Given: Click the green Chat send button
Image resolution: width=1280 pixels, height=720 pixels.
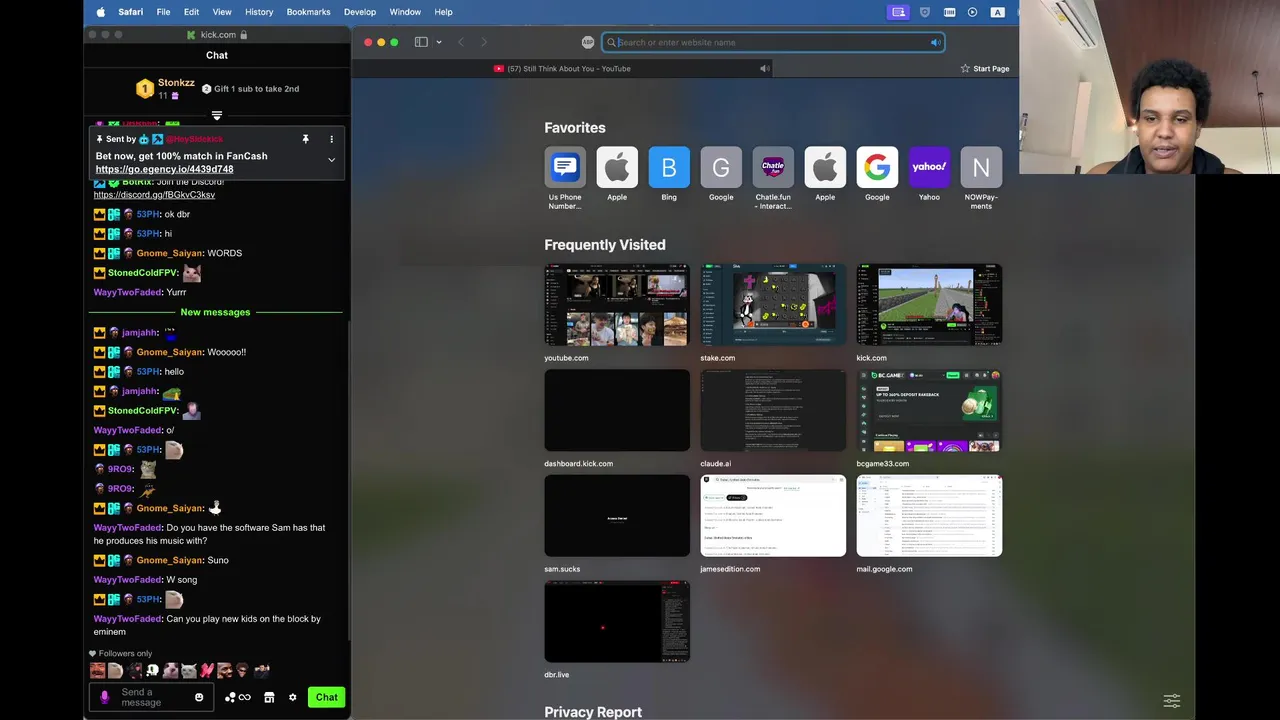Looking at the screenshot, I should pos(327,697).
